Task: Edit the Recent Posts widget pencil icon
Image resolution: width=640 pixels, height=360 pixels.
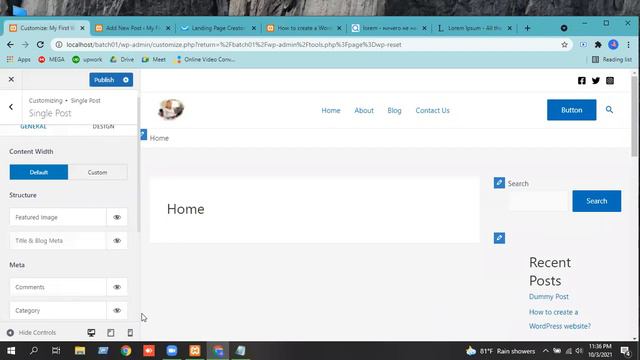Action: 499,238
